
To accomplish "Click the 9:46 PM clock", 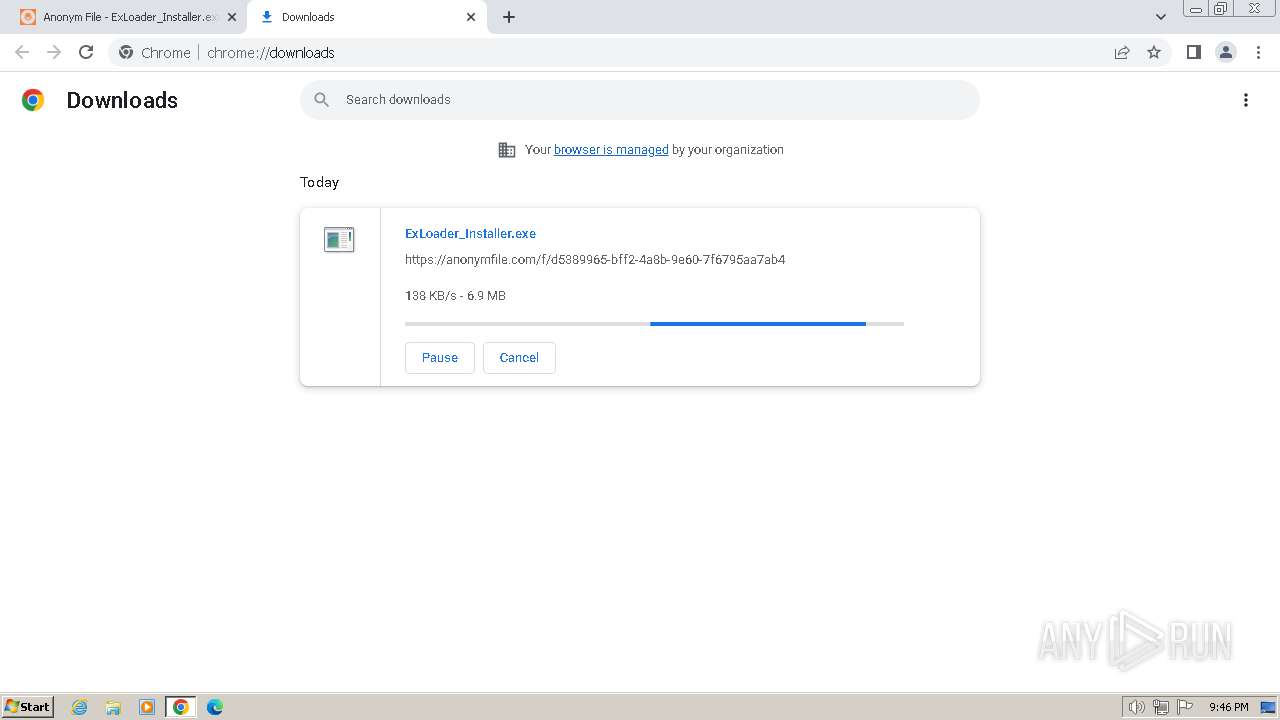I will [1228, 707].
